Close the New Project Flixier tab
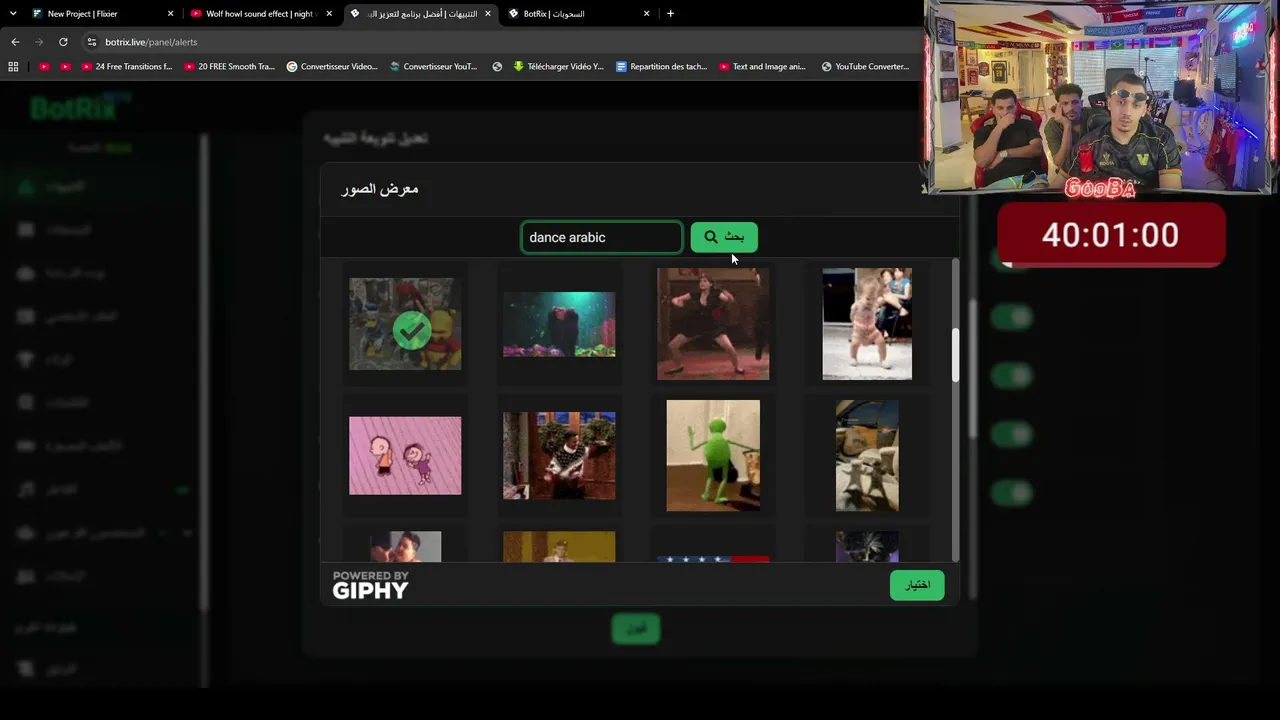The width and height of the screenshot is (1280, 720). [x=170, y=14]
